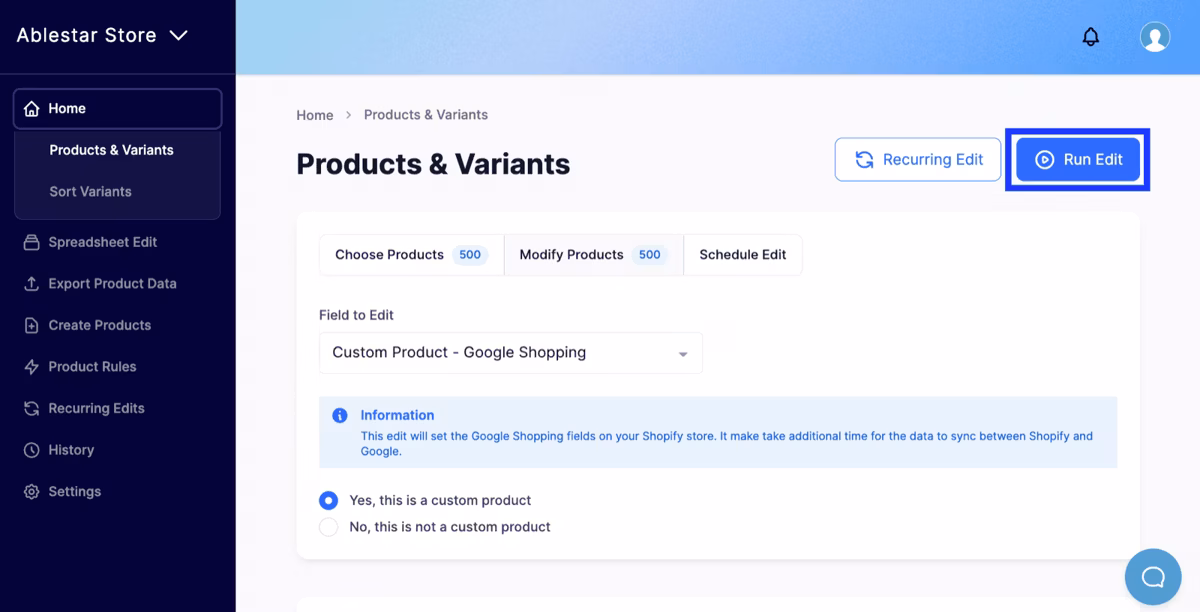The width and height of the screenshot is (1200, 612).
Task: Click the Export Product Data upload icon
Action: pos(31,284)
